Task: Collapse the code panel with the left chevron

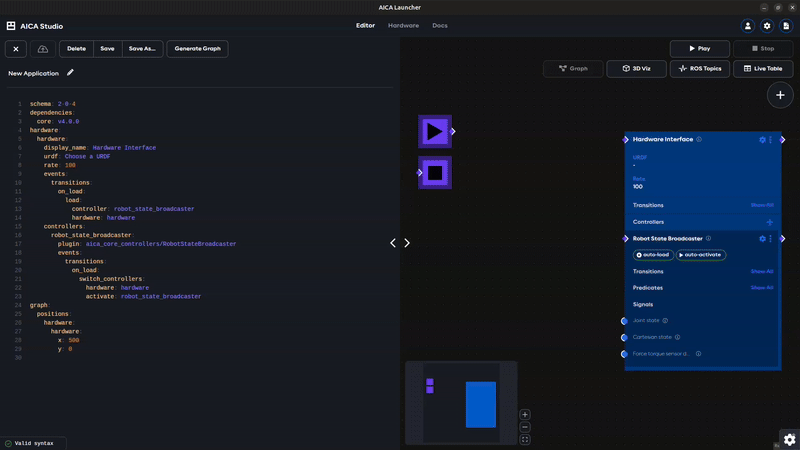Action: pos(393,243)
